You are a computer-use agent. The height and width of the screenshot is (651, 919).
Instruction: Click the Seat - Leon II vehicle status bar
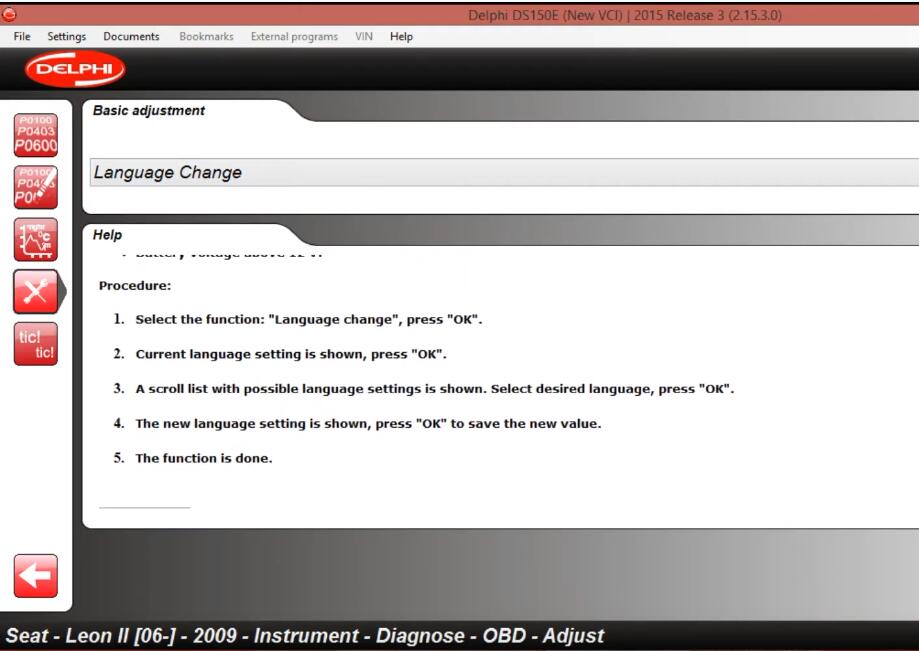305,635
